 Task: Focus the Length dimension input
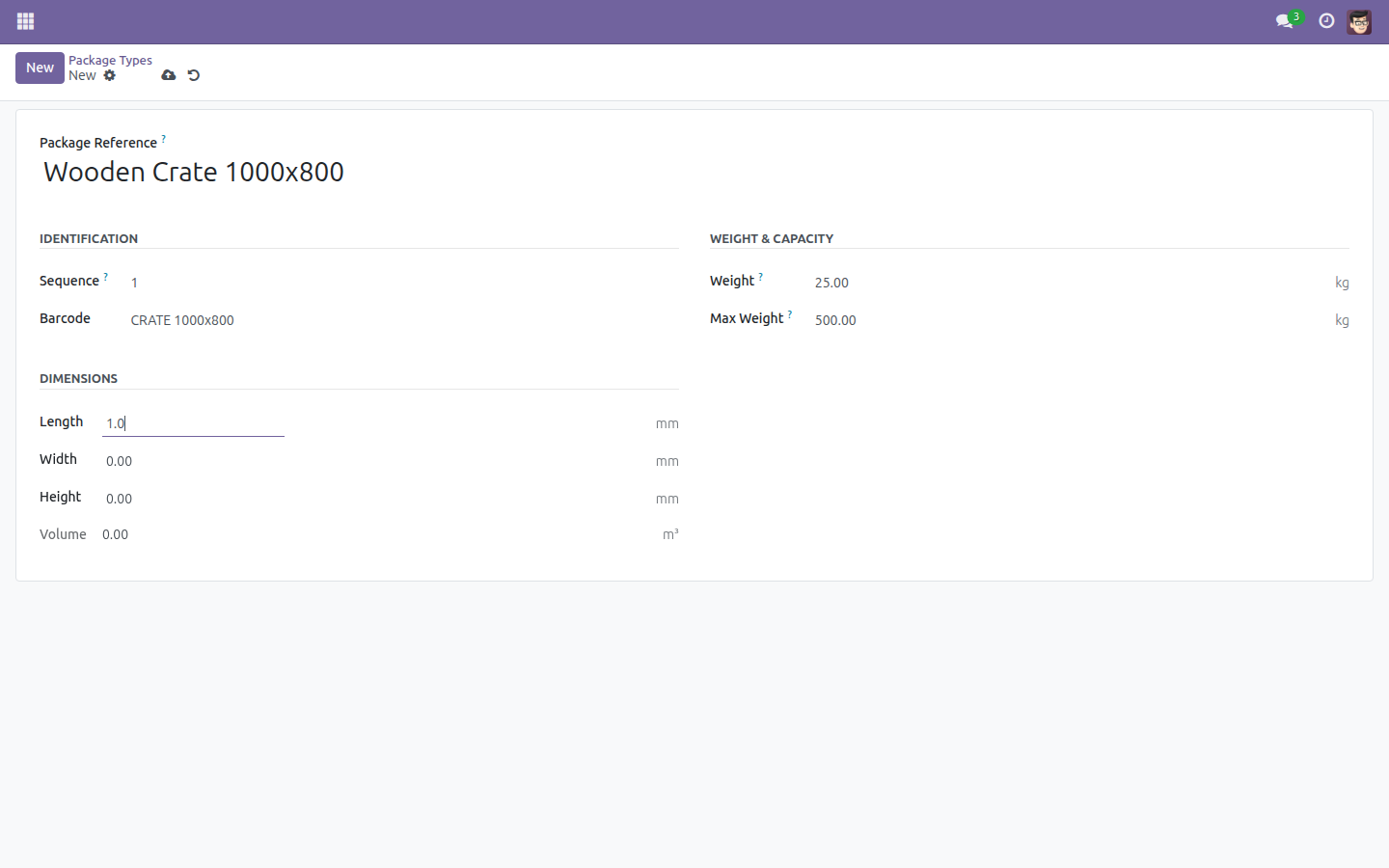tap(193, 423)
